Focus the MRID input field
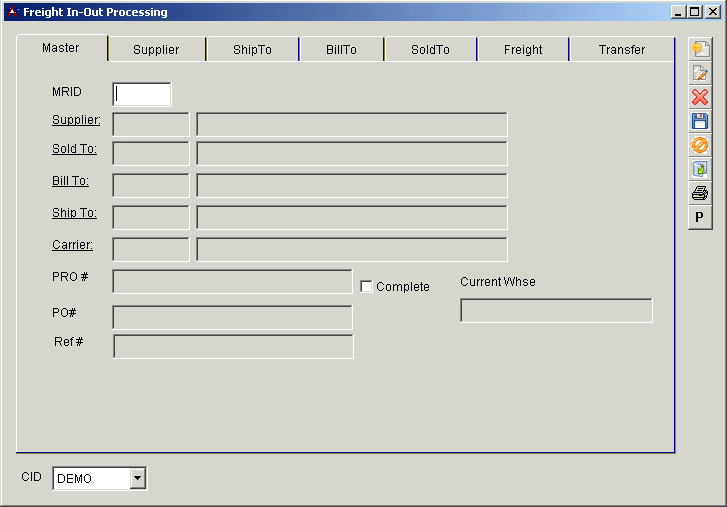The width and height of the screenshot is (727, 507). (142, 94)
